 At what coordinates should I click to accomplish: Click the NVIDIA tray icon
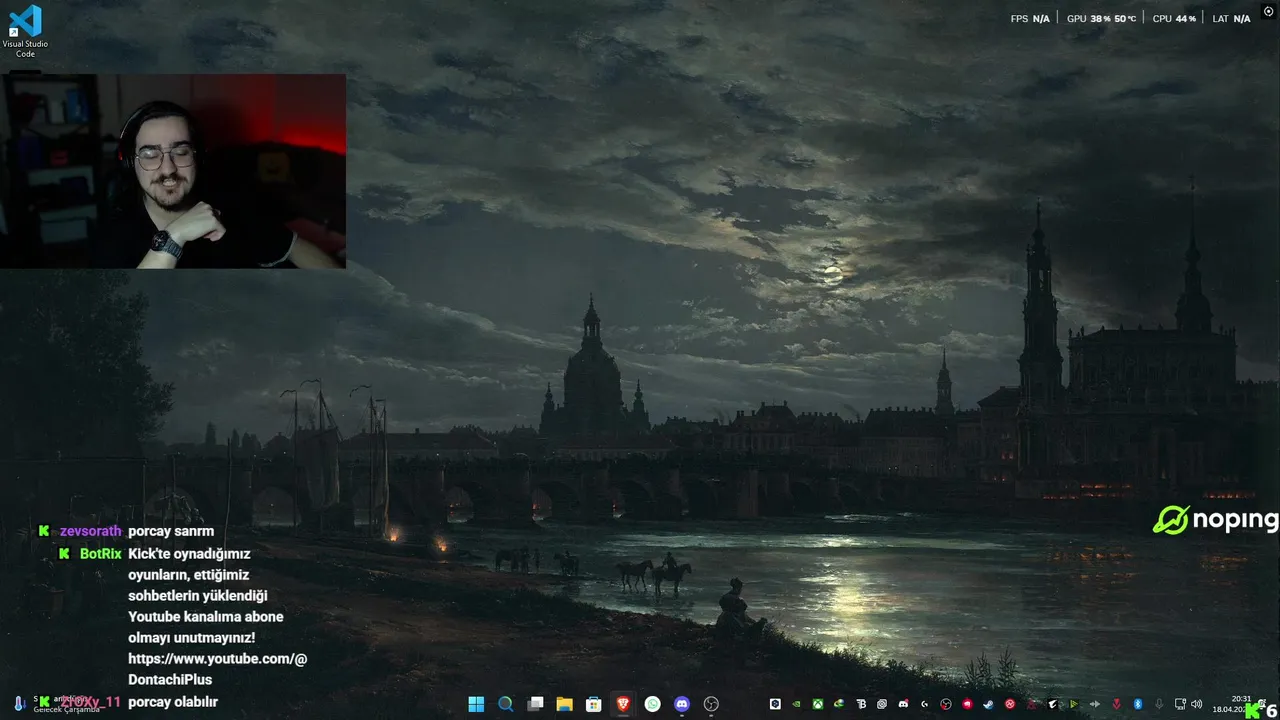click(x=796, y=704)
